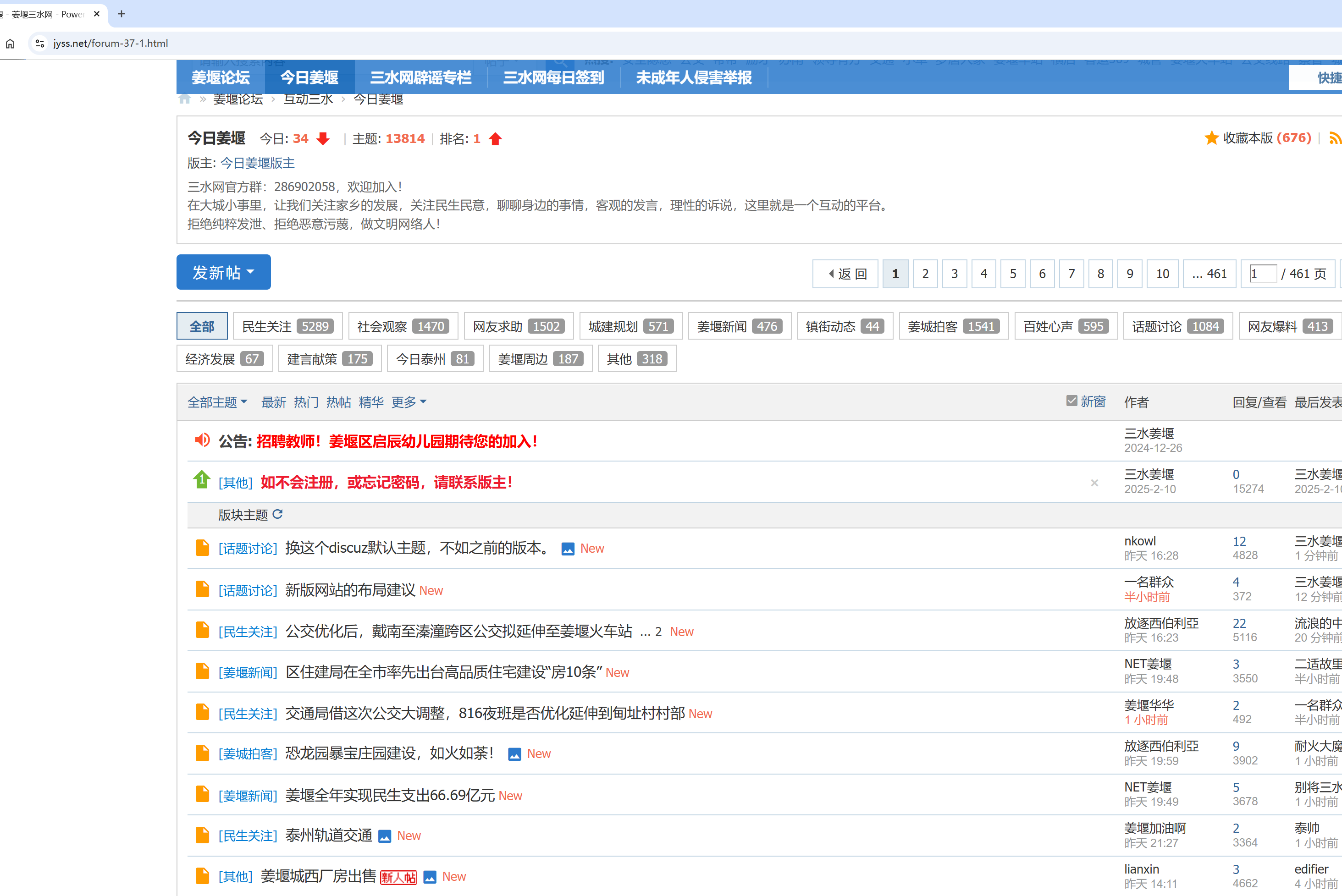
Task: Click thread icon beside 区住建局 thread
Action: coord(202,671)
